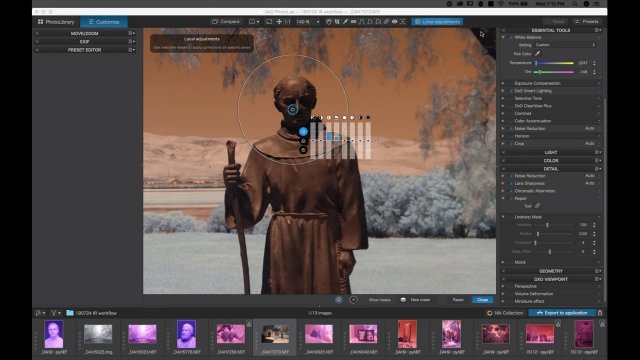Open the Presets button
Viewport: 640px width, 360px height.
coord(587,22)
